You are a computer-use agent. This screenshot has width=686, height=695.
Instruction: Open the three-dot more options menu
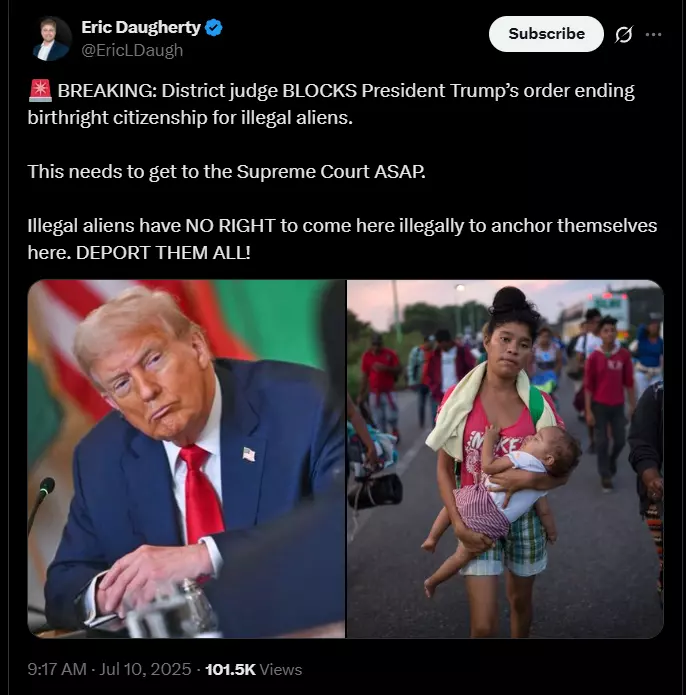[654, 35]
